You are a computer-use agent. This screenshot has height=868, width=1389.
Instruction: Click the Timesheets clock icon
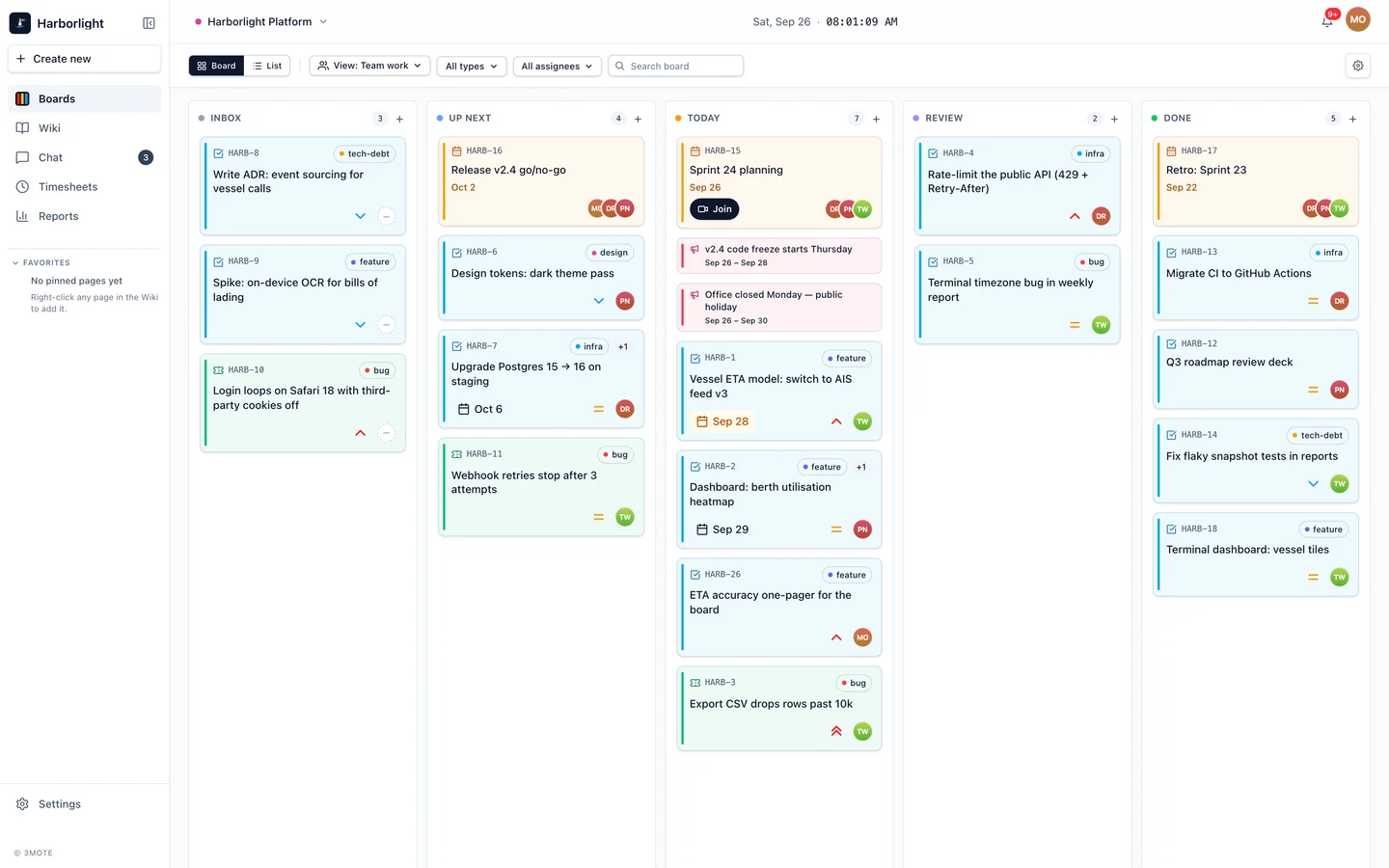pos(22,187)
